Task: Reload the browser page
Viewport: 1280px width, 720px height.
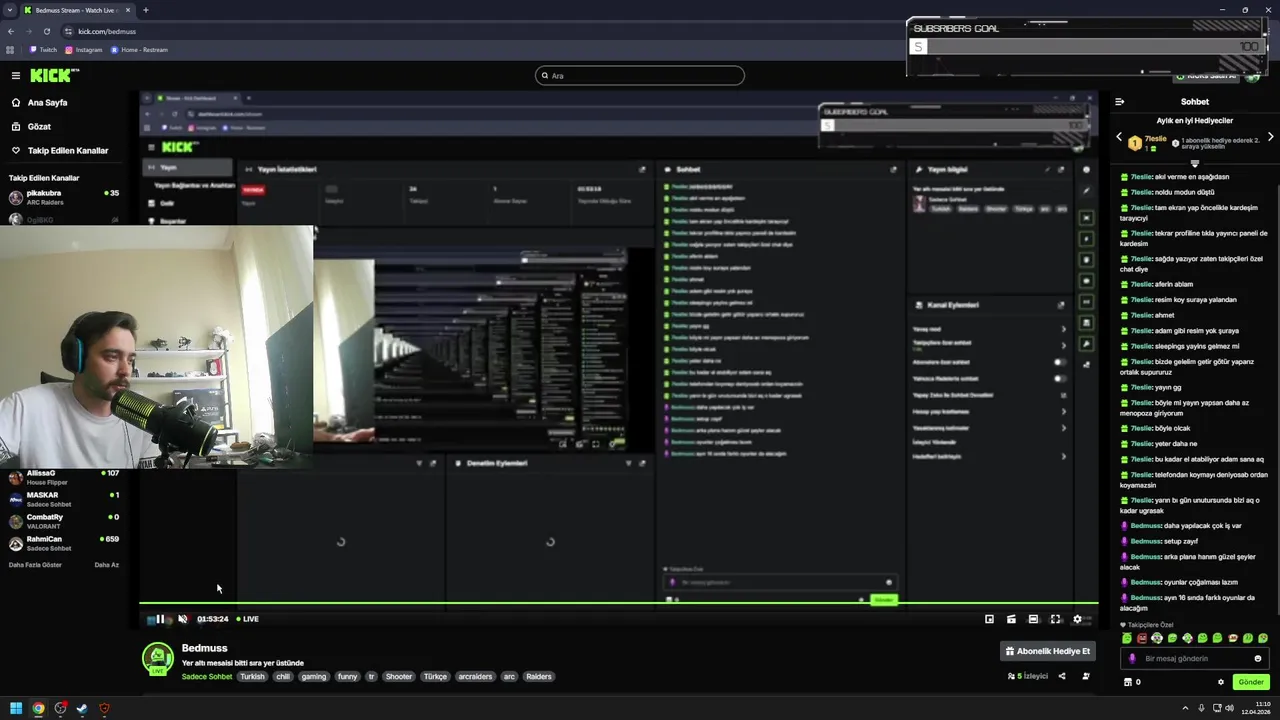Action: [x=46, y=31]
